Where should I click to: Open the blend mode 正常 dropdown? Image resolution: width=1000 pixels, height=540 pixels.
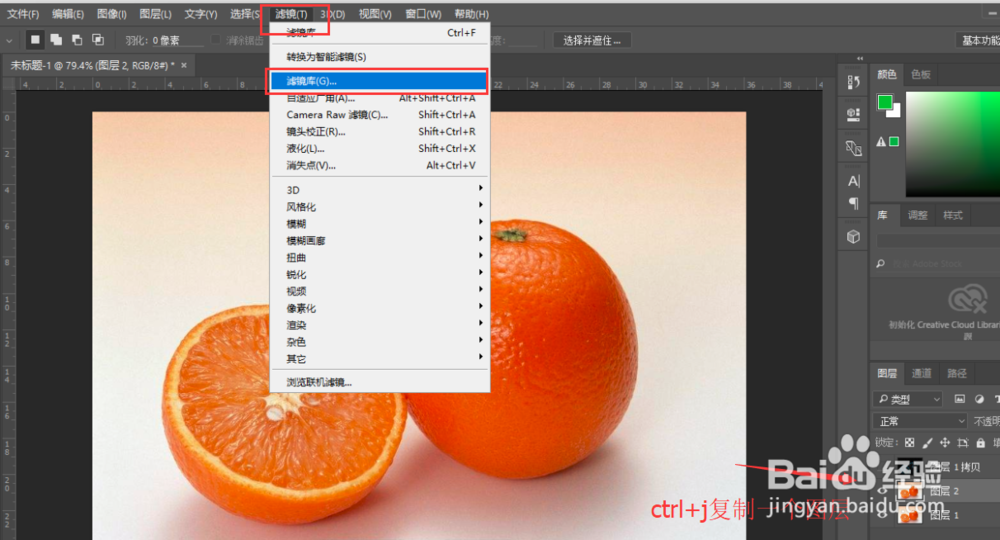(x=920, y=421)
